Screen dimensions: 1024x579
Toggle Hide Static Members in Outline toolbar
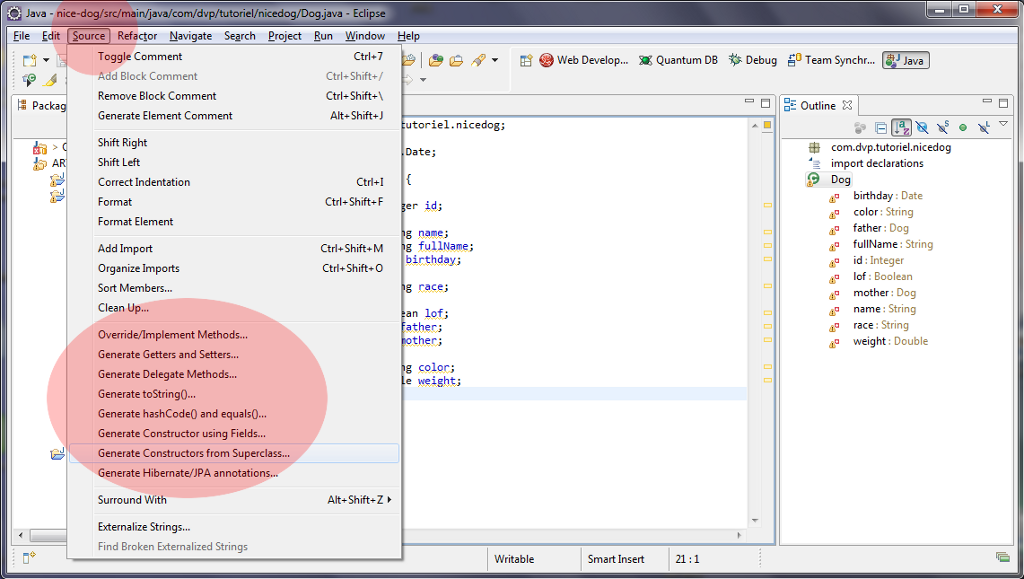pos(942,128)
